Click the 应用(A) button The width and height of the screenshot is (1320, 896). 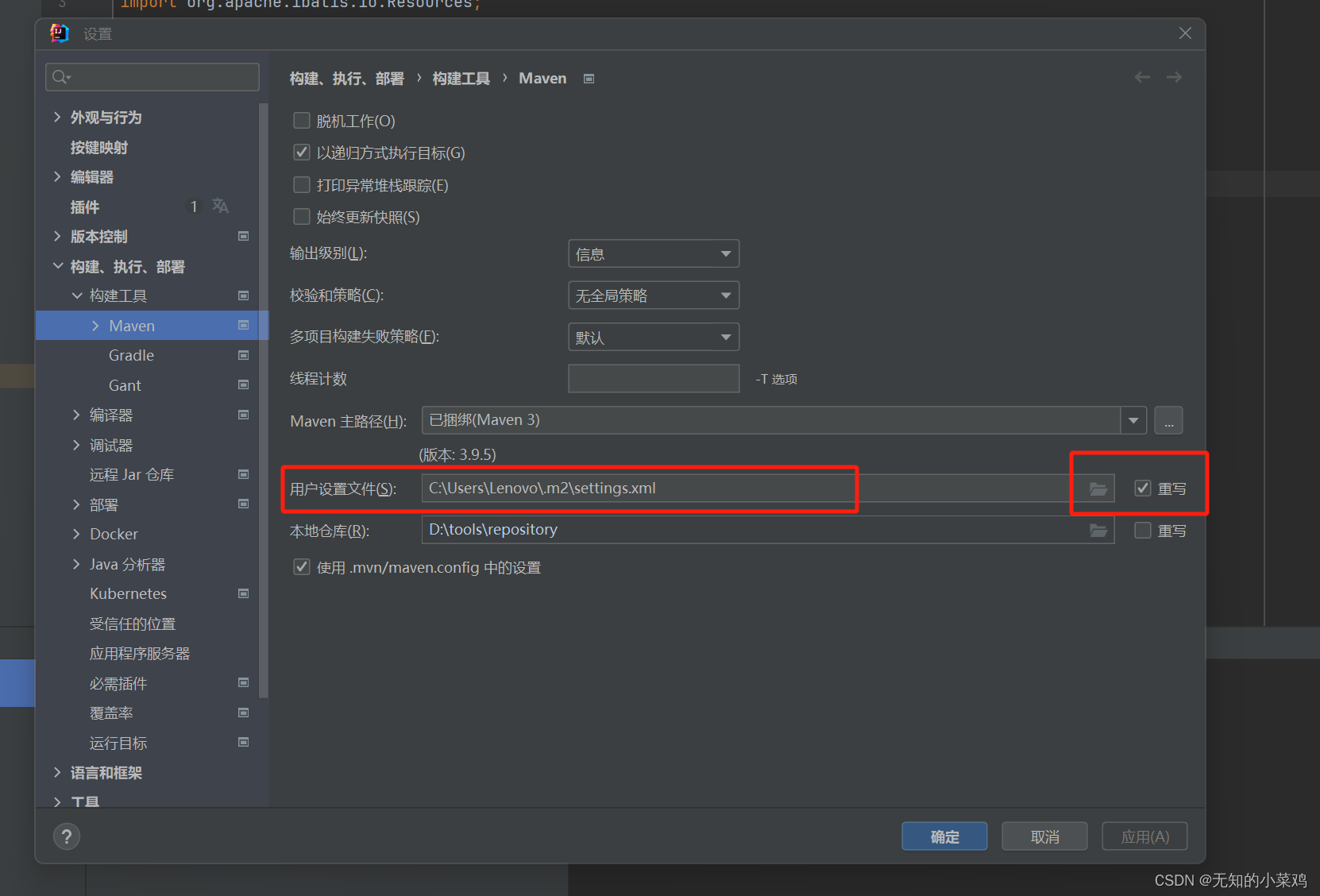pos(1144,836)
